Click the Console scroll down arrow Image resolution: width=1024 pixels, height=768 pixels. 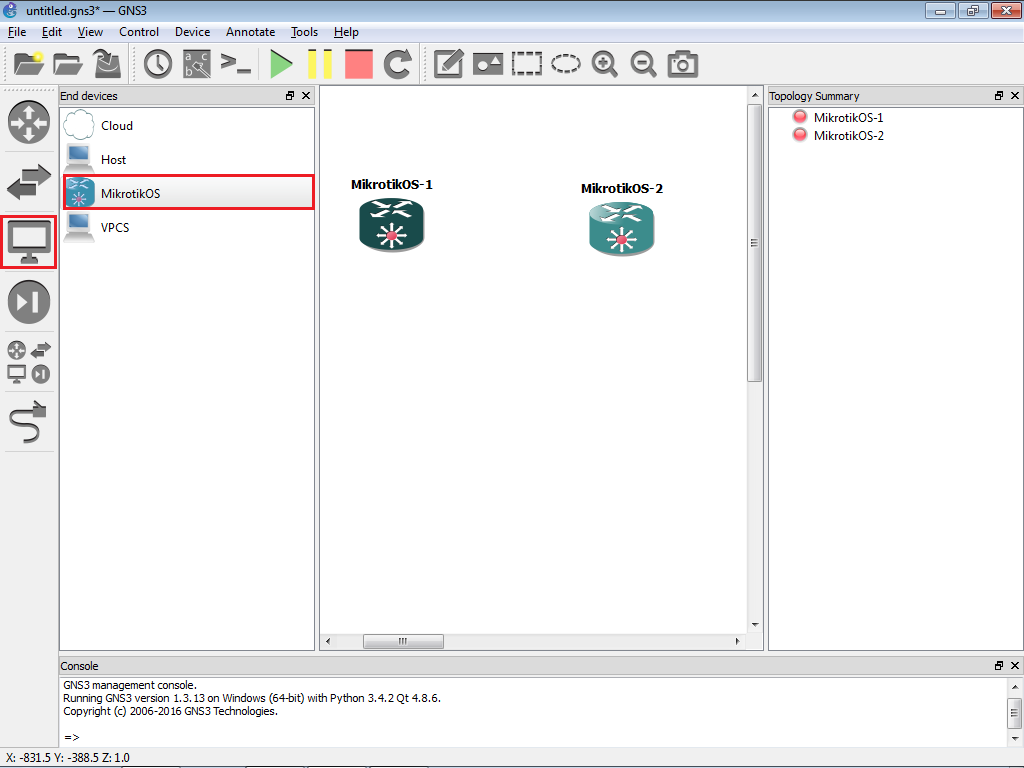tap(1014, 739)
